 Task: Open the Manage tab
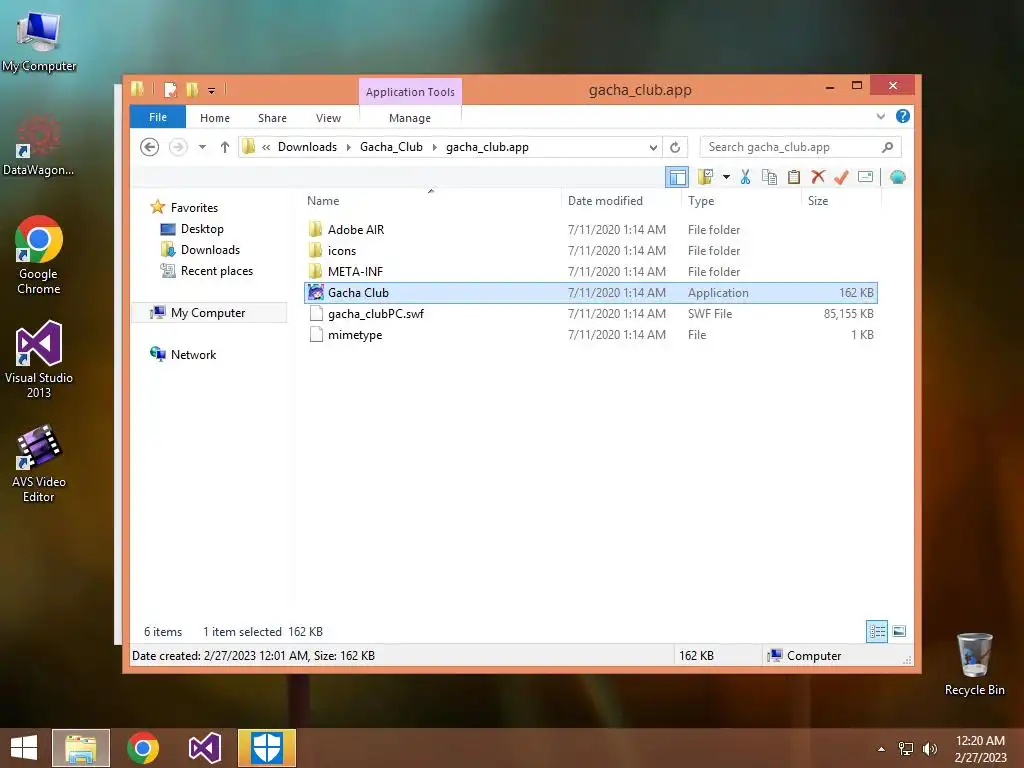[409, 118]
